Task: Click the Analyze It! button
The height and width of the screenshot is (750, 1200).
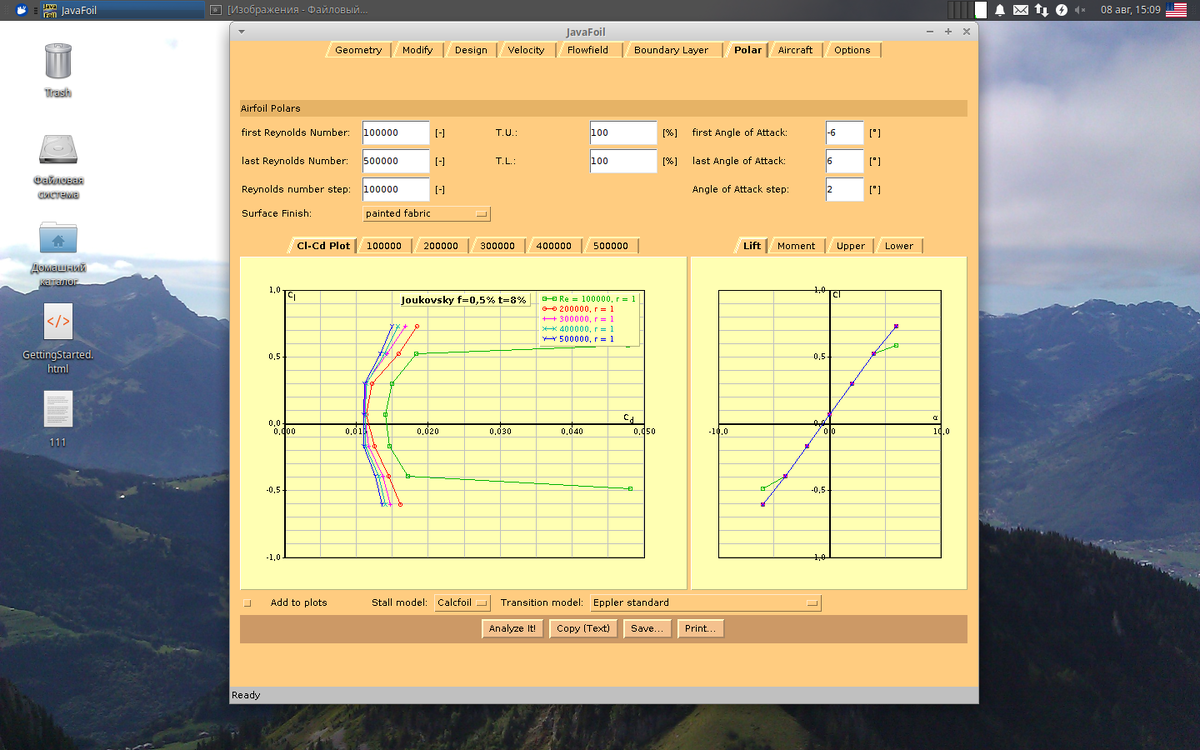Action: pos(513,629)
